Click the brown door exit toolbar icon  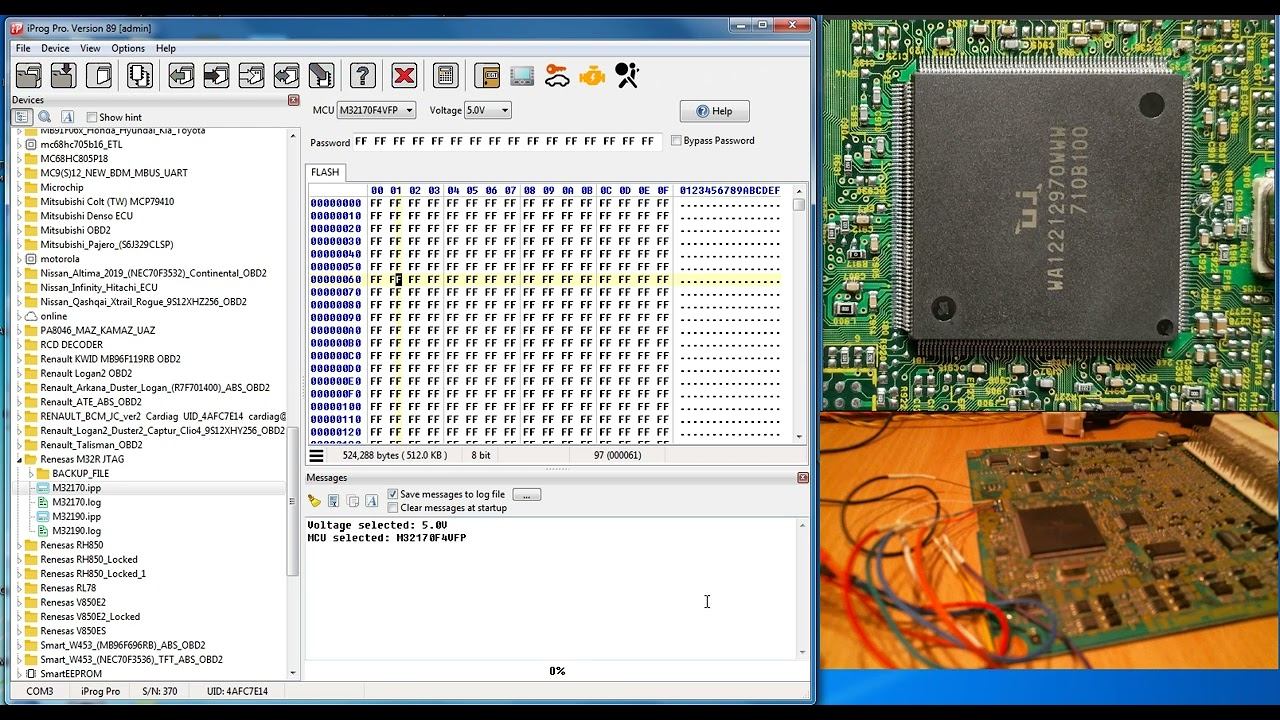tap(487, 75)
